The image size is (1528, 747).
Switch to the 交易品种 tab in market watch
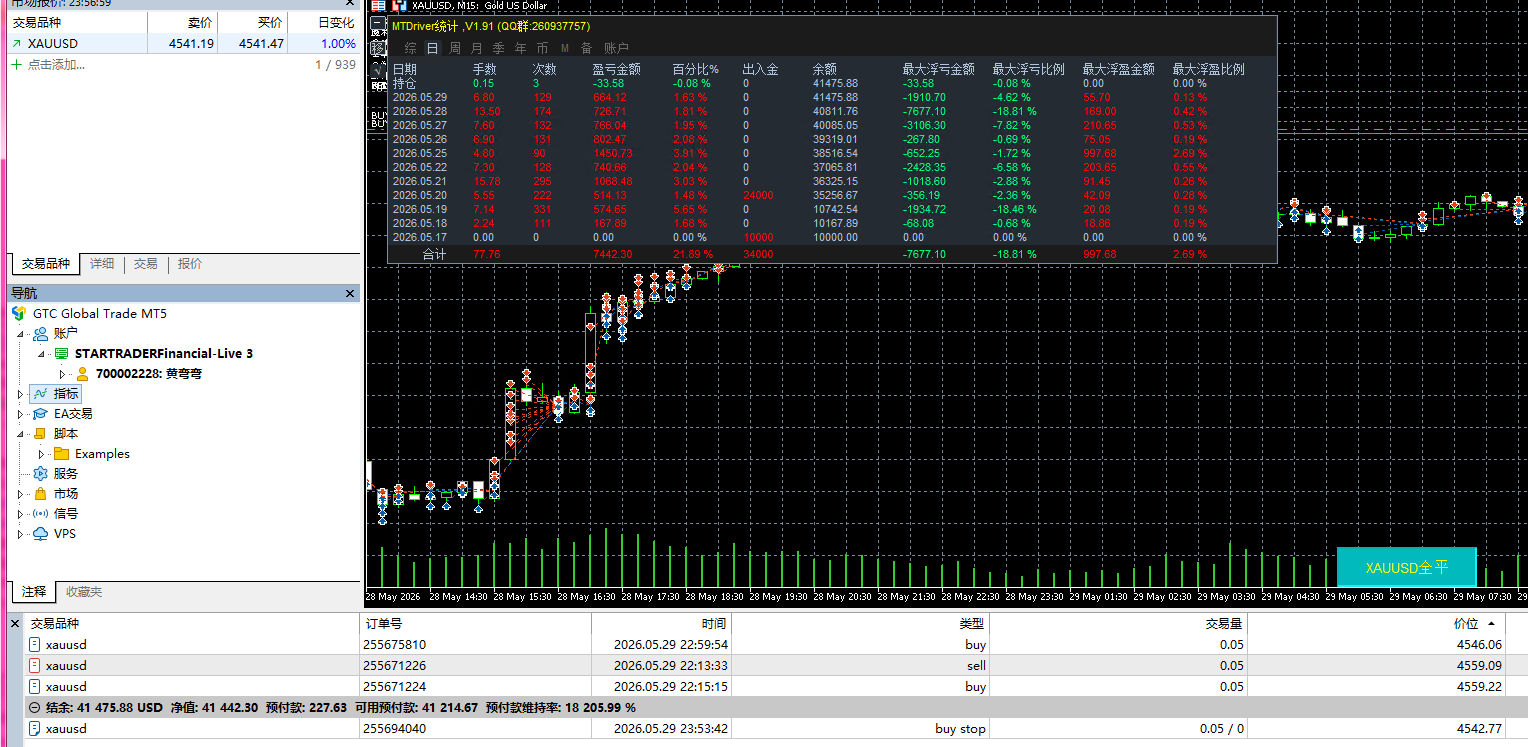pos(46,264)
